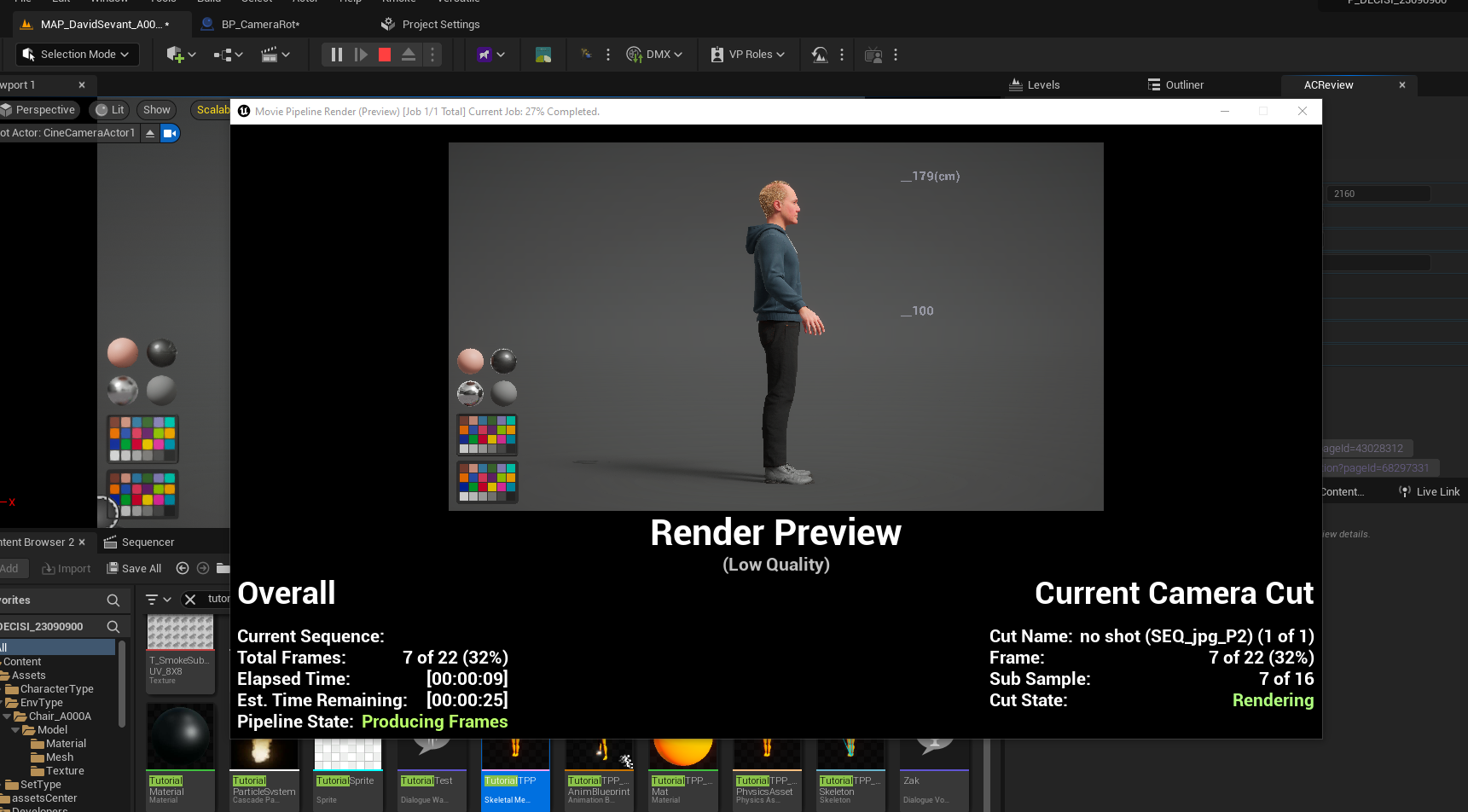Open the Levels panel tab
1468x812 pixels.
tap(1035, 85)
